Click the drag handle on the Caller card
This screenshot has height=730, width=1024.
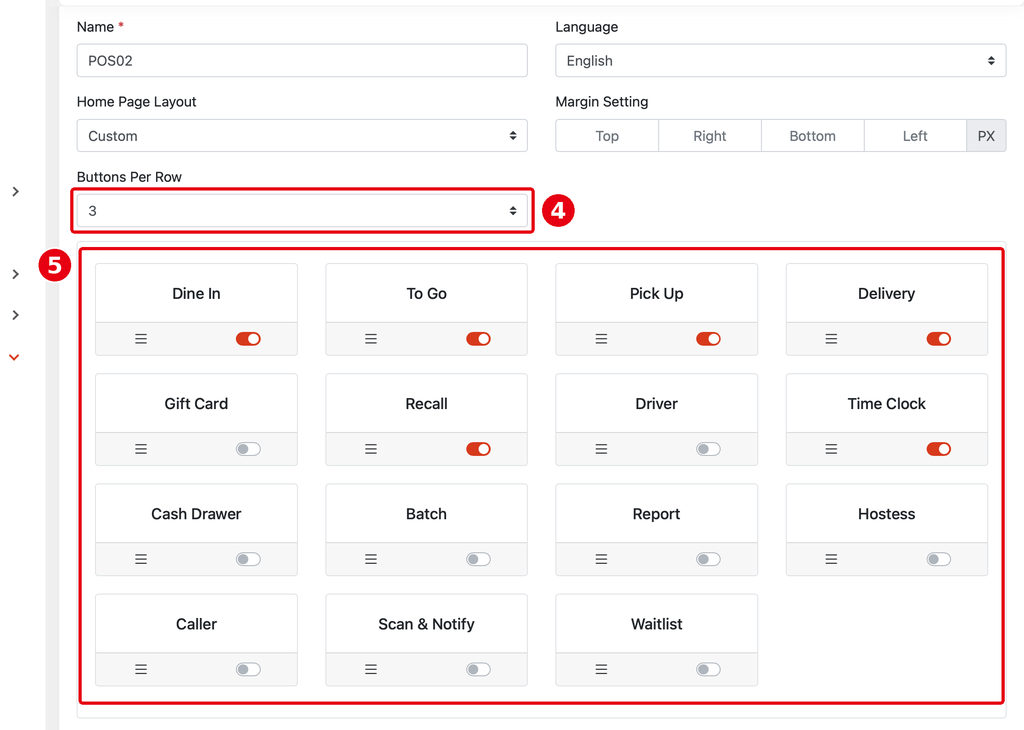click(141, 669)
